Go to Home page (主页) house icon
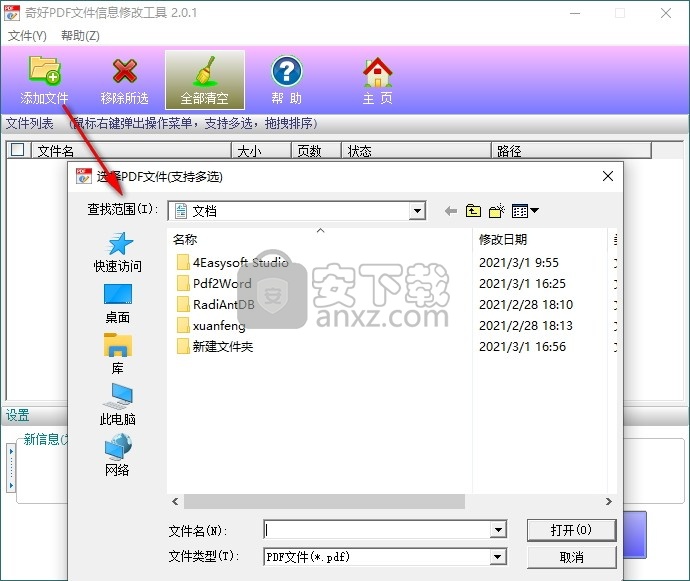 pyautogui.click(x=378, y=72)
